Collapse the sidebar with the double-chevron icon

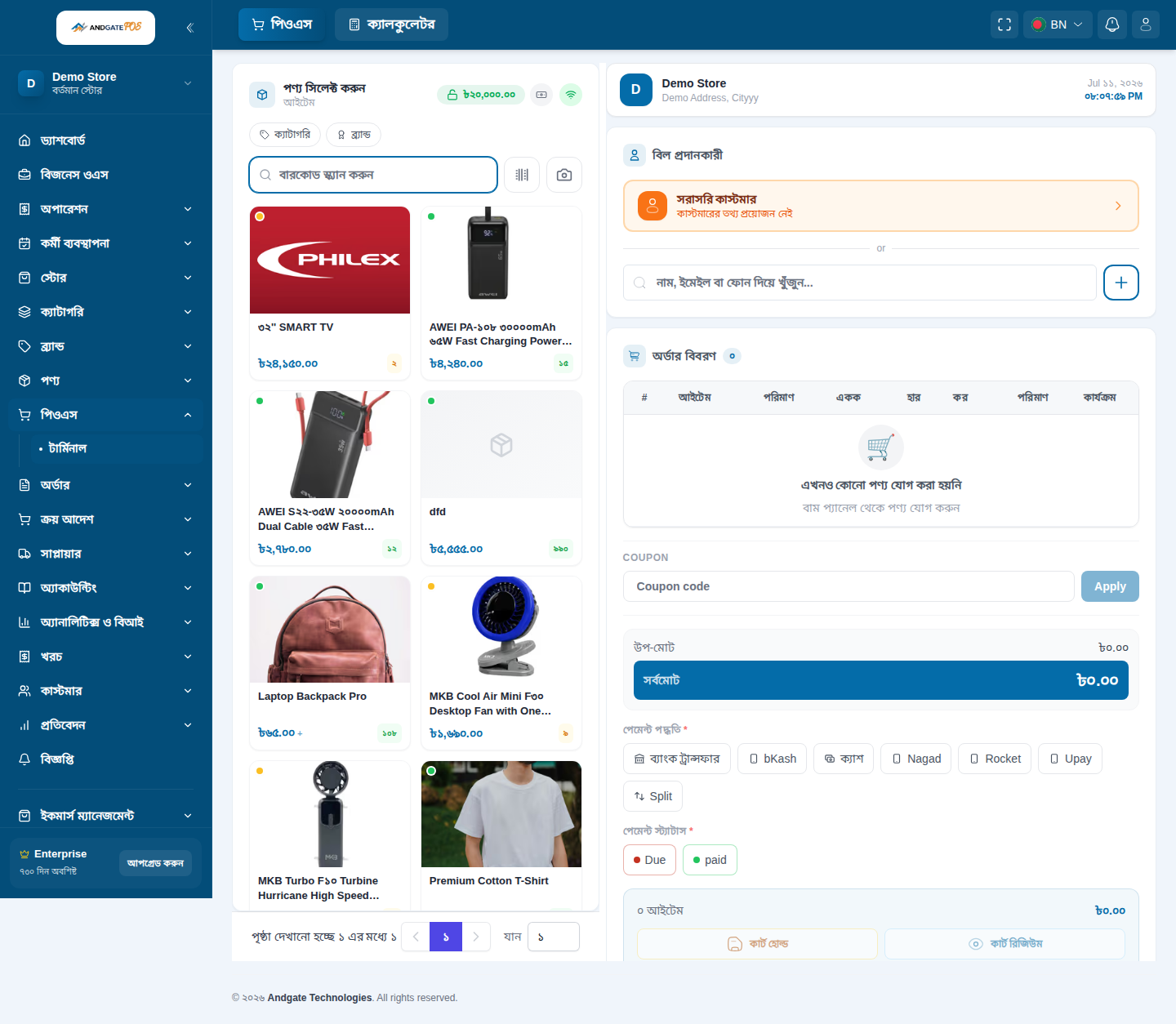click(x=189, y=28)
